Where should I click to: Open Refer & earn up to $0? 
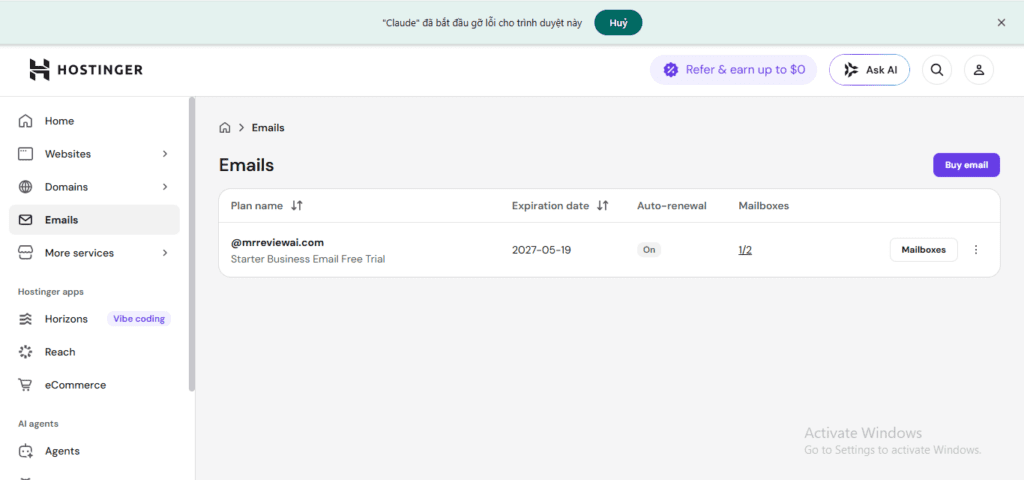(x=733, y=70)
